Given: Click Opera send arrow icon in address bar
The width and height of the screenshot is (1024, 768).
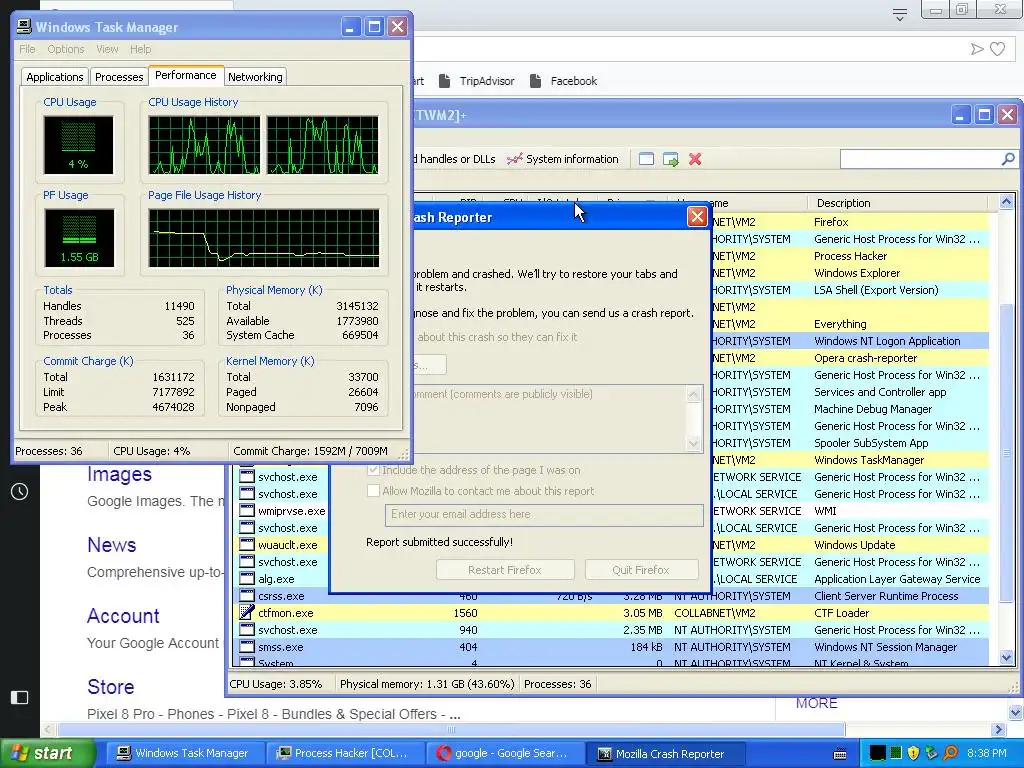Looking at the screenshot, I should [x=976, y=49].
